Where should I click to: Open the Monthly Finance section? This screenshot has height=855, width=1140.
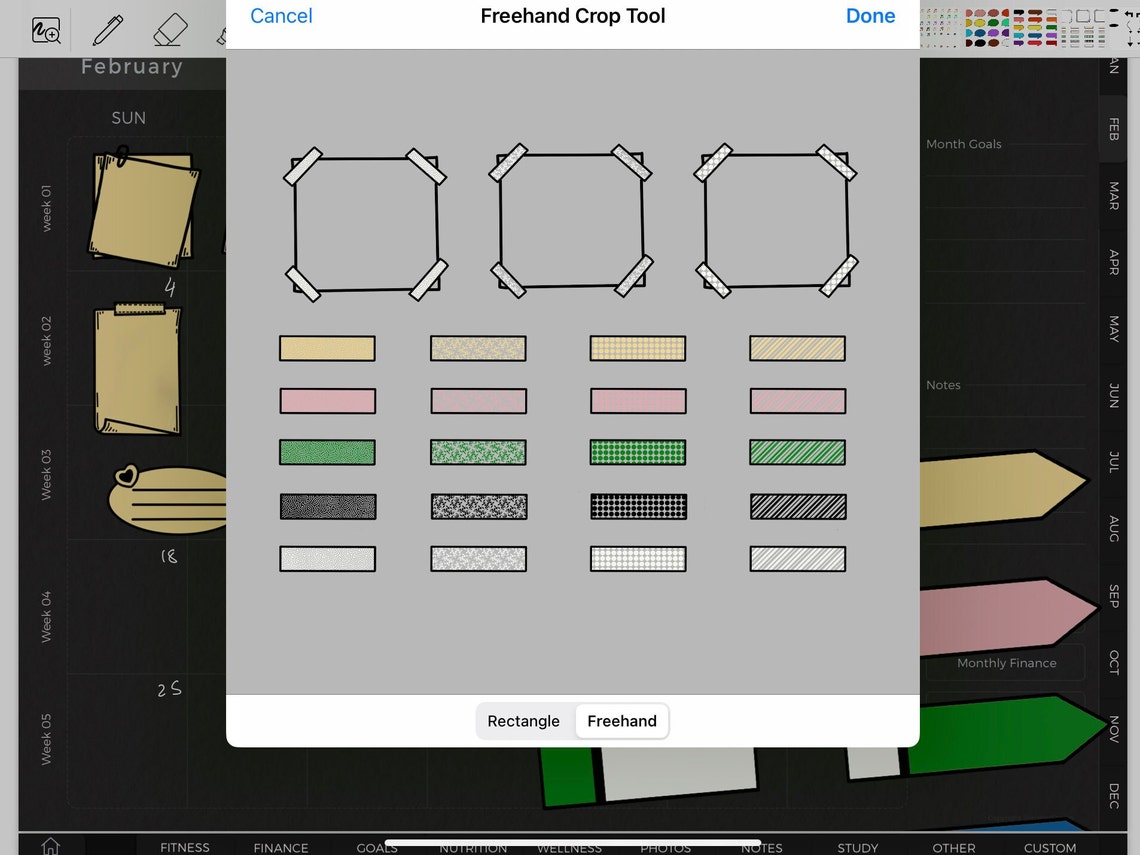point(1005,663)
